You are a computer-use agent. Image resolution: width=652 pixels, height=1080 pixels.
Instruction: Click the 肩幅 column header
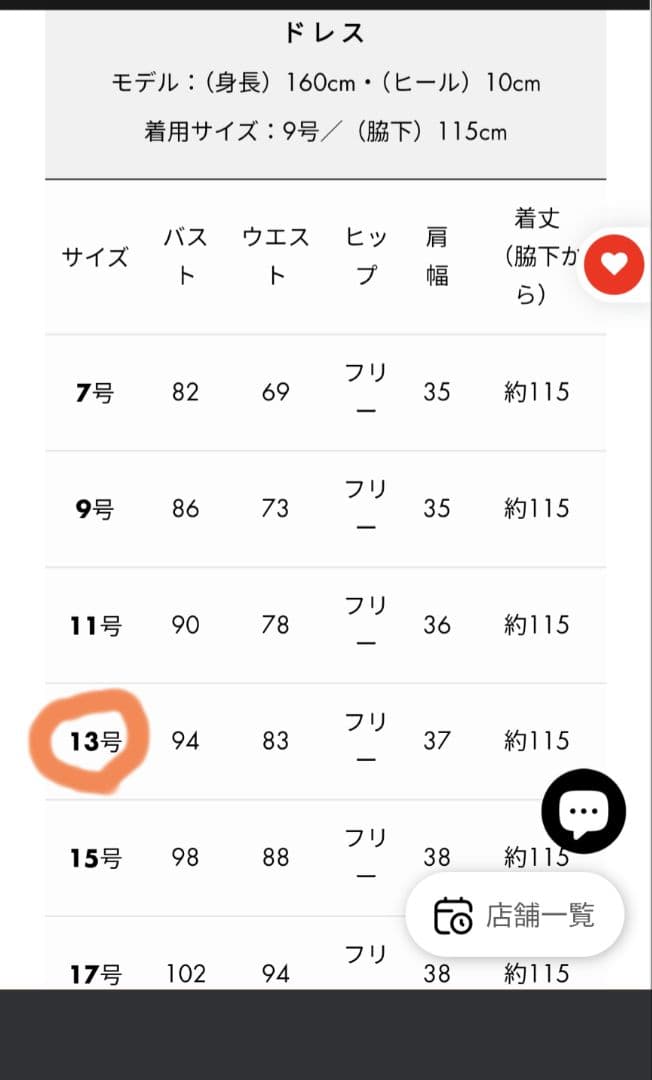click(437, 256)
